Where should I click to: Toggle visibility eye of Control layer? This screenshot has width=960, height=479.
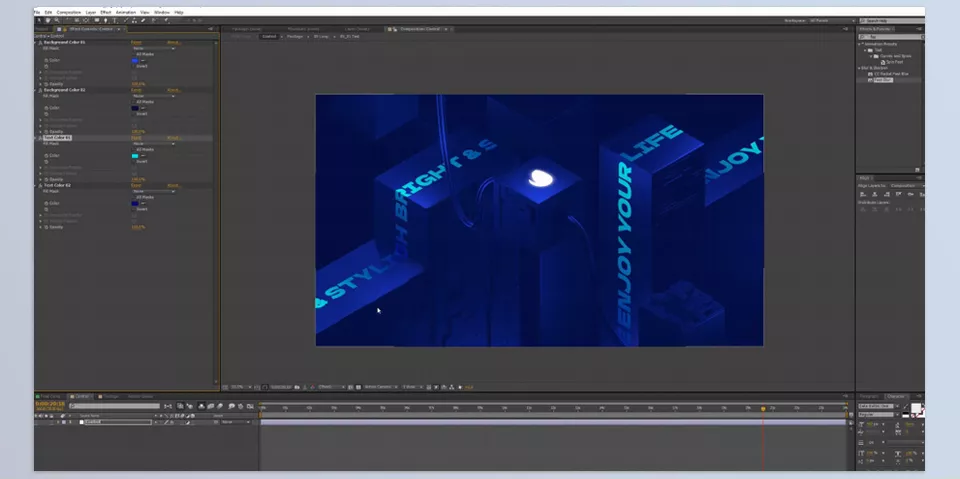pyautogui.click(x=37, y=422)
